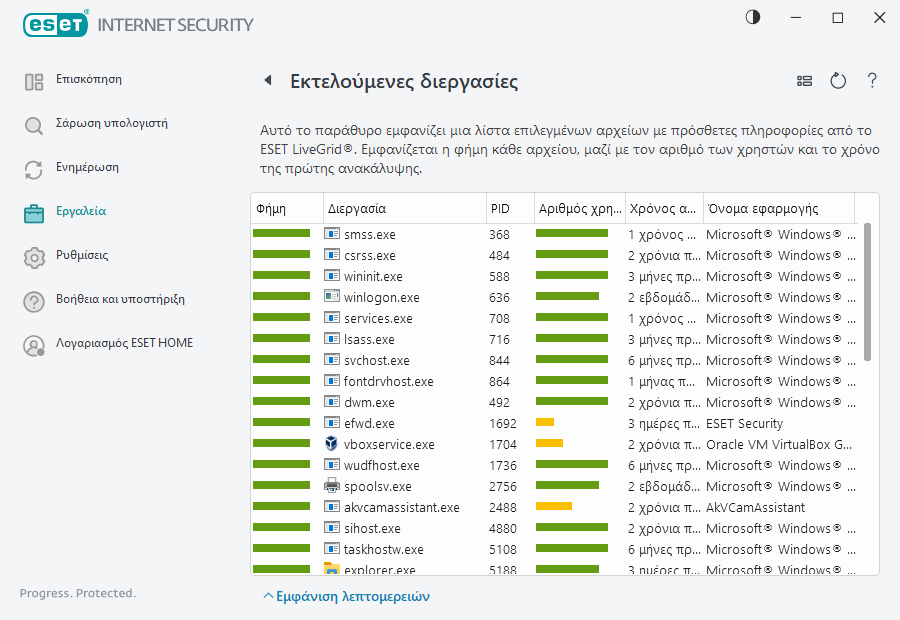Click the Βοήθεια και υποστήριξη icon

point(34,301)
